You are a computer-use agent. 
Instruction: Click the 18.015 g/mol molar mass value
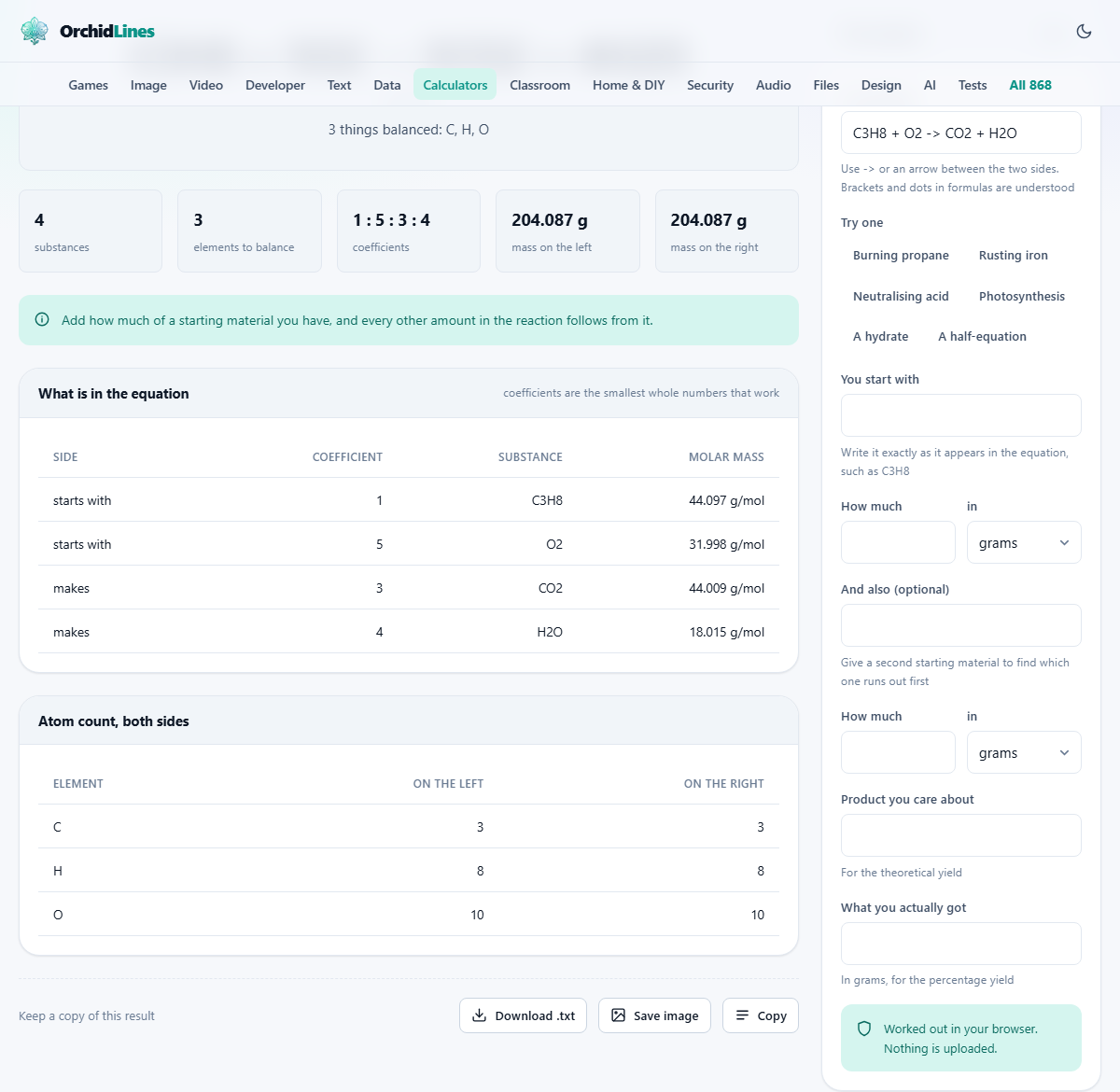coord(726,632)
